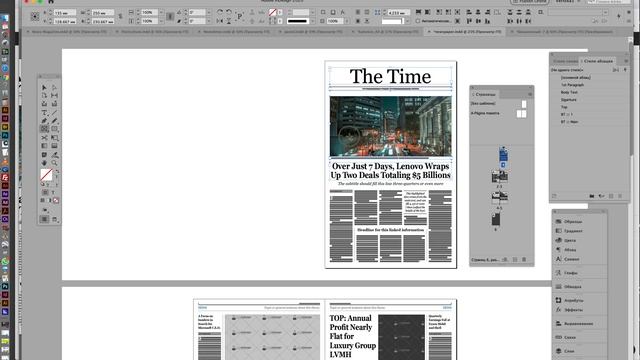Screen dimensions: 640x360
Task: Select the Line tool
Action: click(x=54, y=113)
